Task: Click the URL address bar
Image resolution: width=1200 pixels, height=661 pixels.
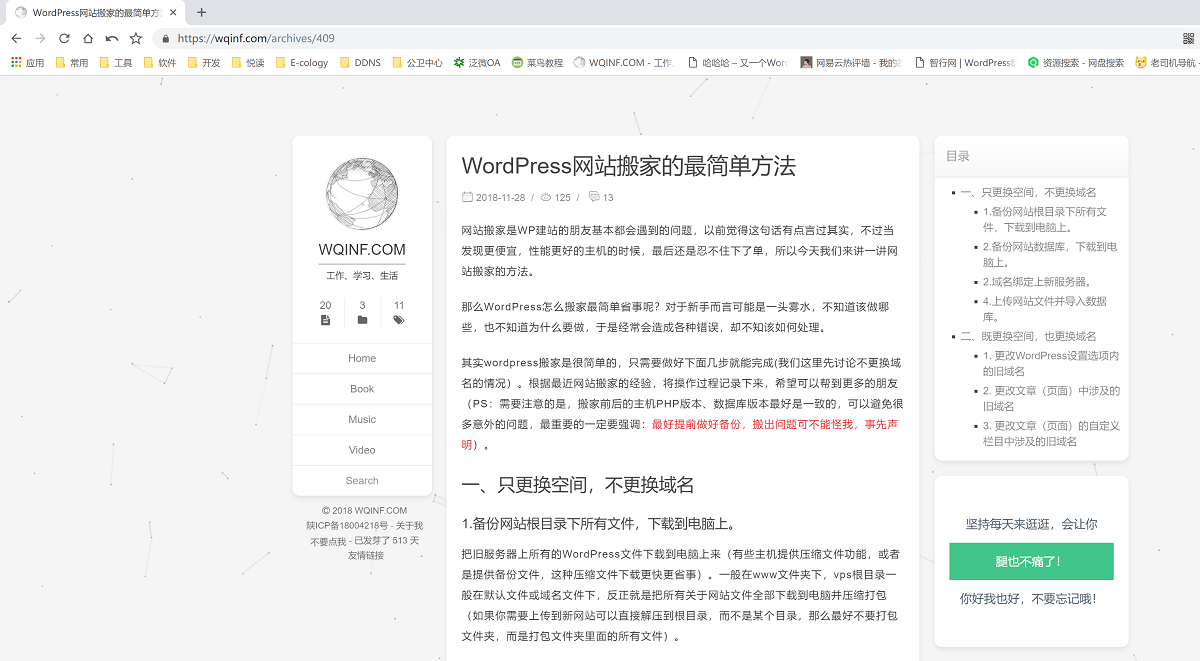Action: tap(600, 38)
